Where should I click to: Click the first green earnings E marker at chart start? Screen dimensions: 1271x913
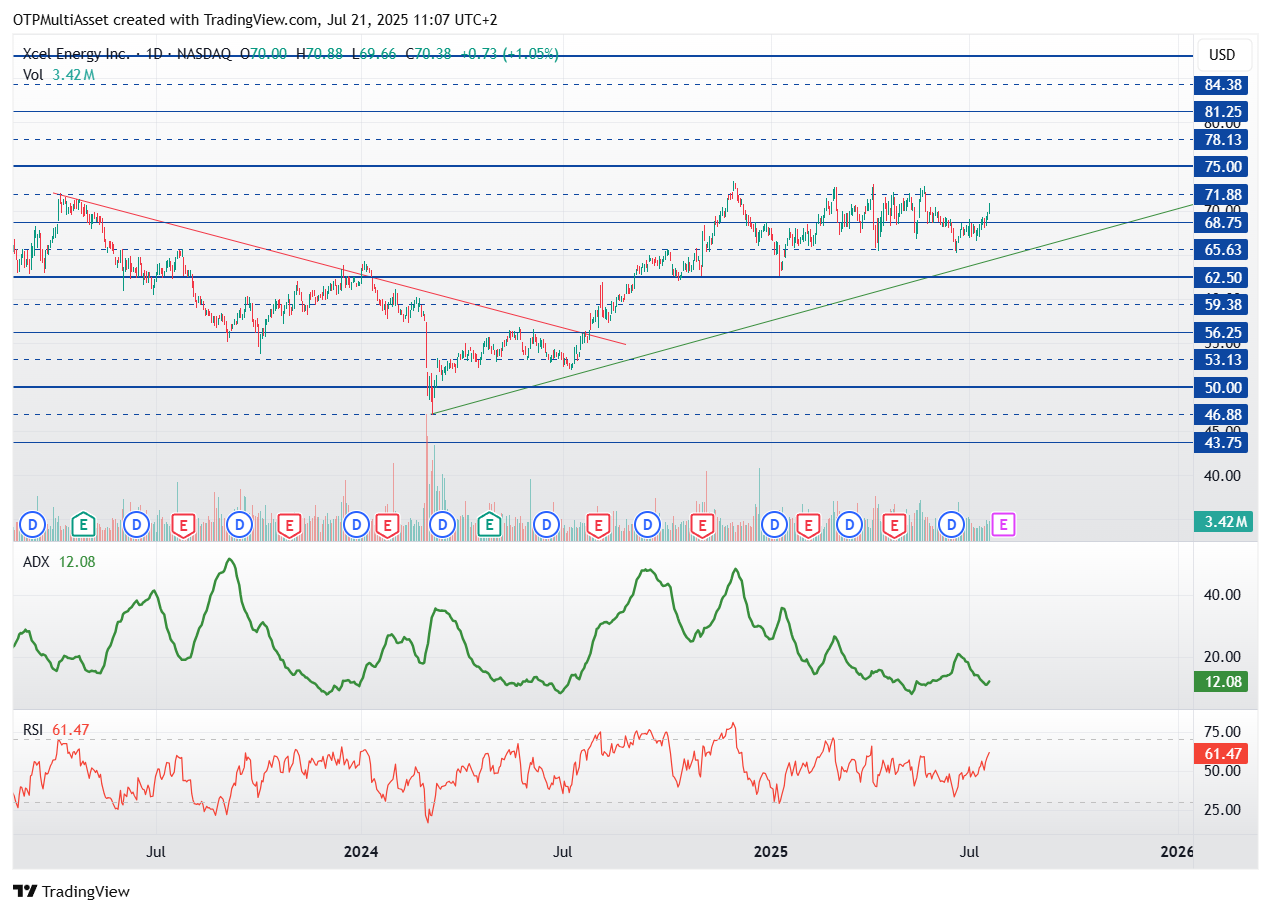click(85, 524)
